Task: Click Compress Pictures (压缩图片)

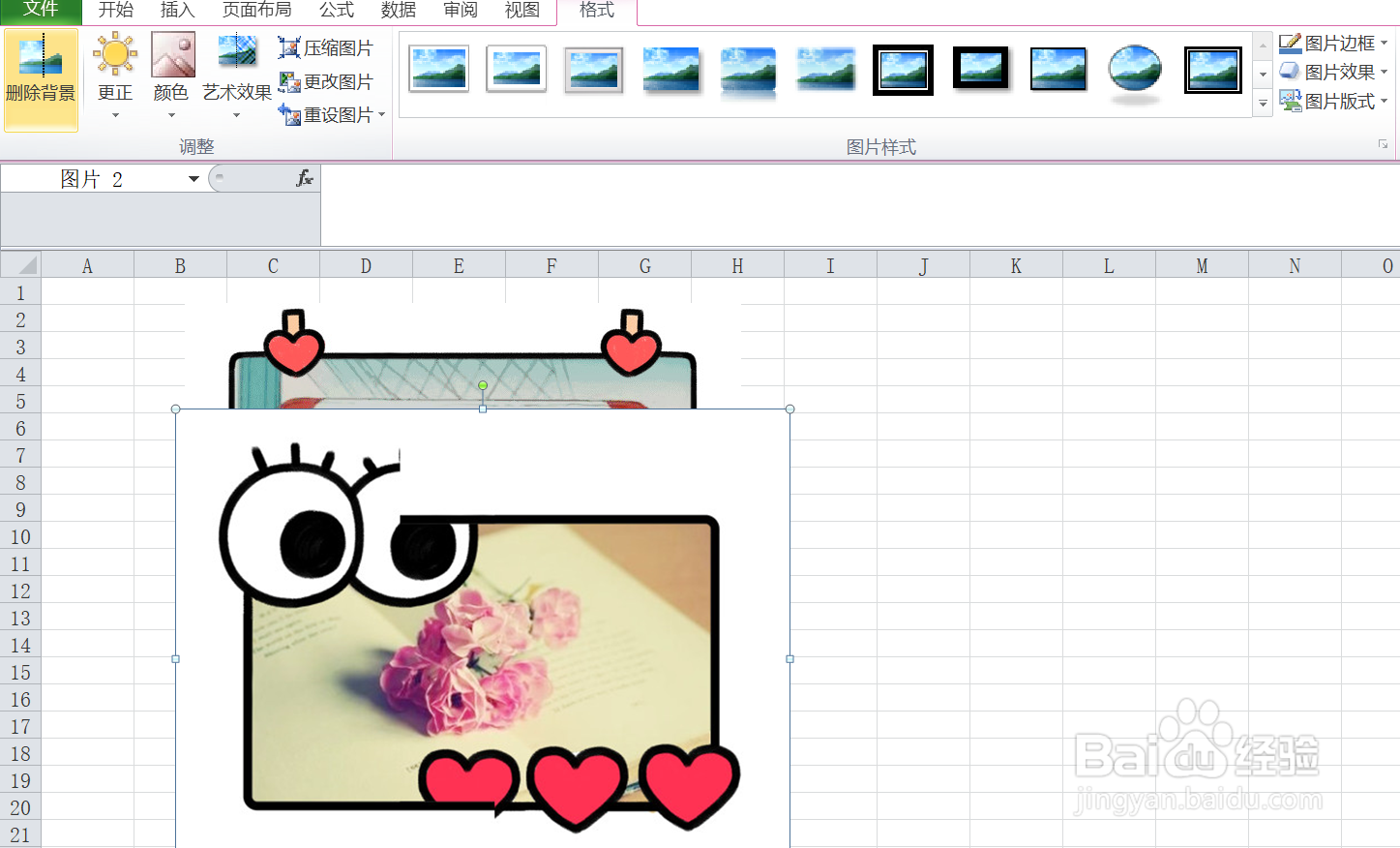Action: [x=326, y=48]
